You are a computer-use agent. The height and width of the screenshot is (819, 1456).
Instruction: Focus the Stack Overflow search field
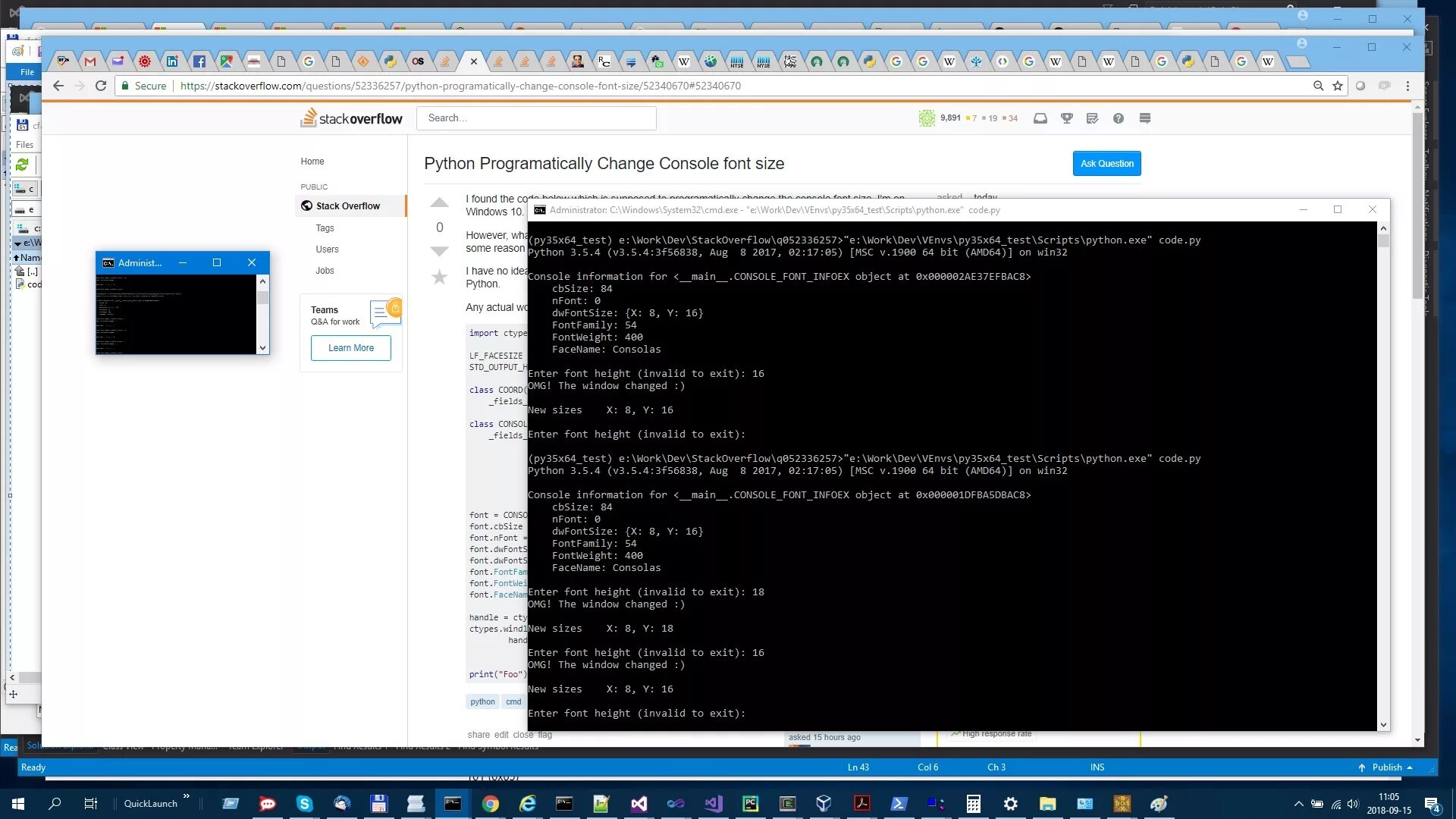point(536,118)
